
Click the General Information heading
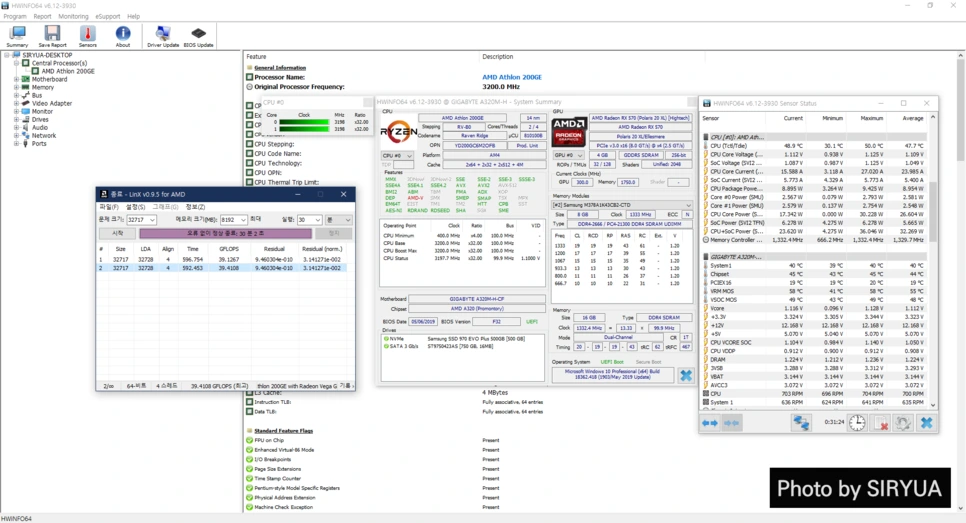pyautogui.click(x=280, y=68)
